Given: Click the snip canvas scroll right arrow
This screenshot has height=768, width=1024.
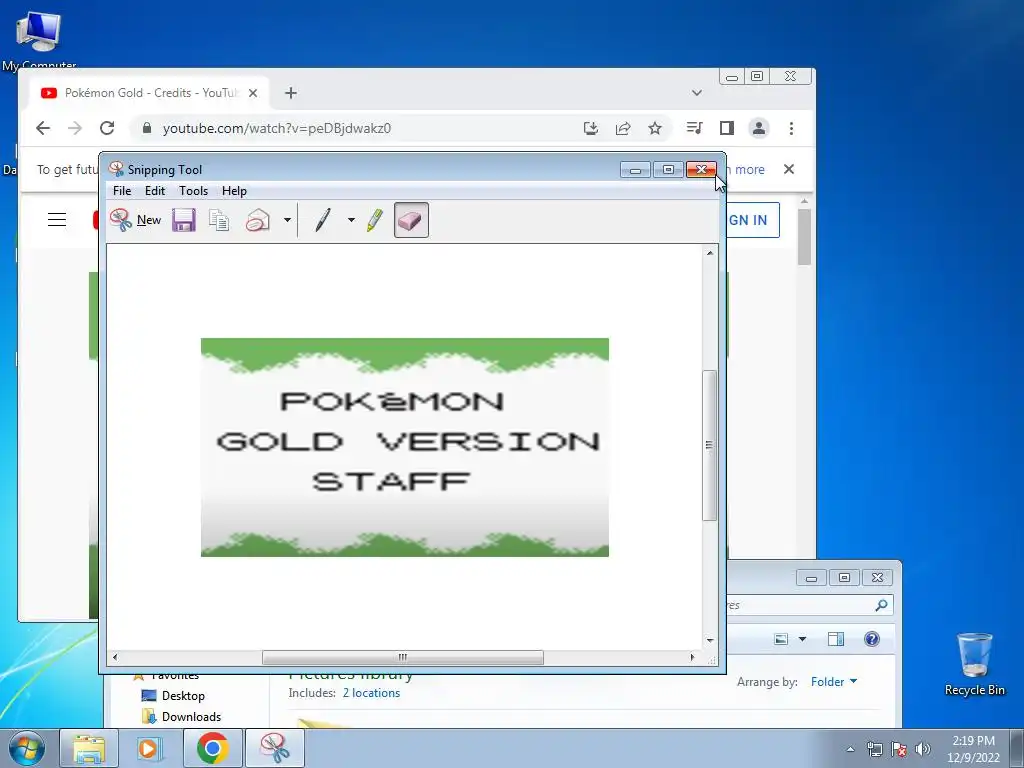Looking at the screenshot, I should pos(692,657).
